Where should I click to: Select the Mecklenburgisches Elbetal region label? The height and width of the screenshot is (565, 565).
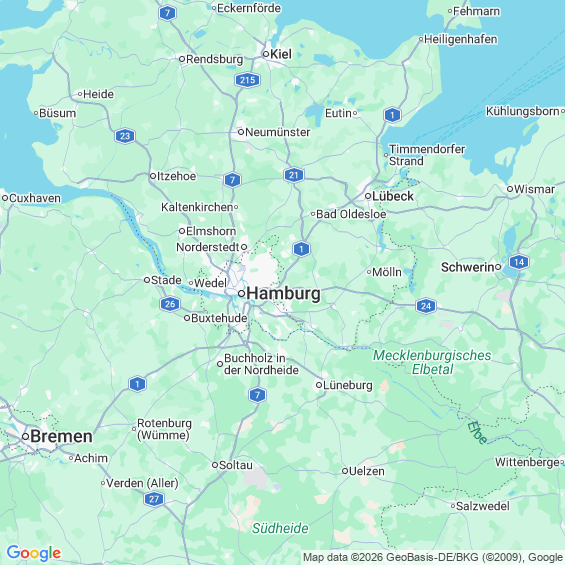coord(432,362)
